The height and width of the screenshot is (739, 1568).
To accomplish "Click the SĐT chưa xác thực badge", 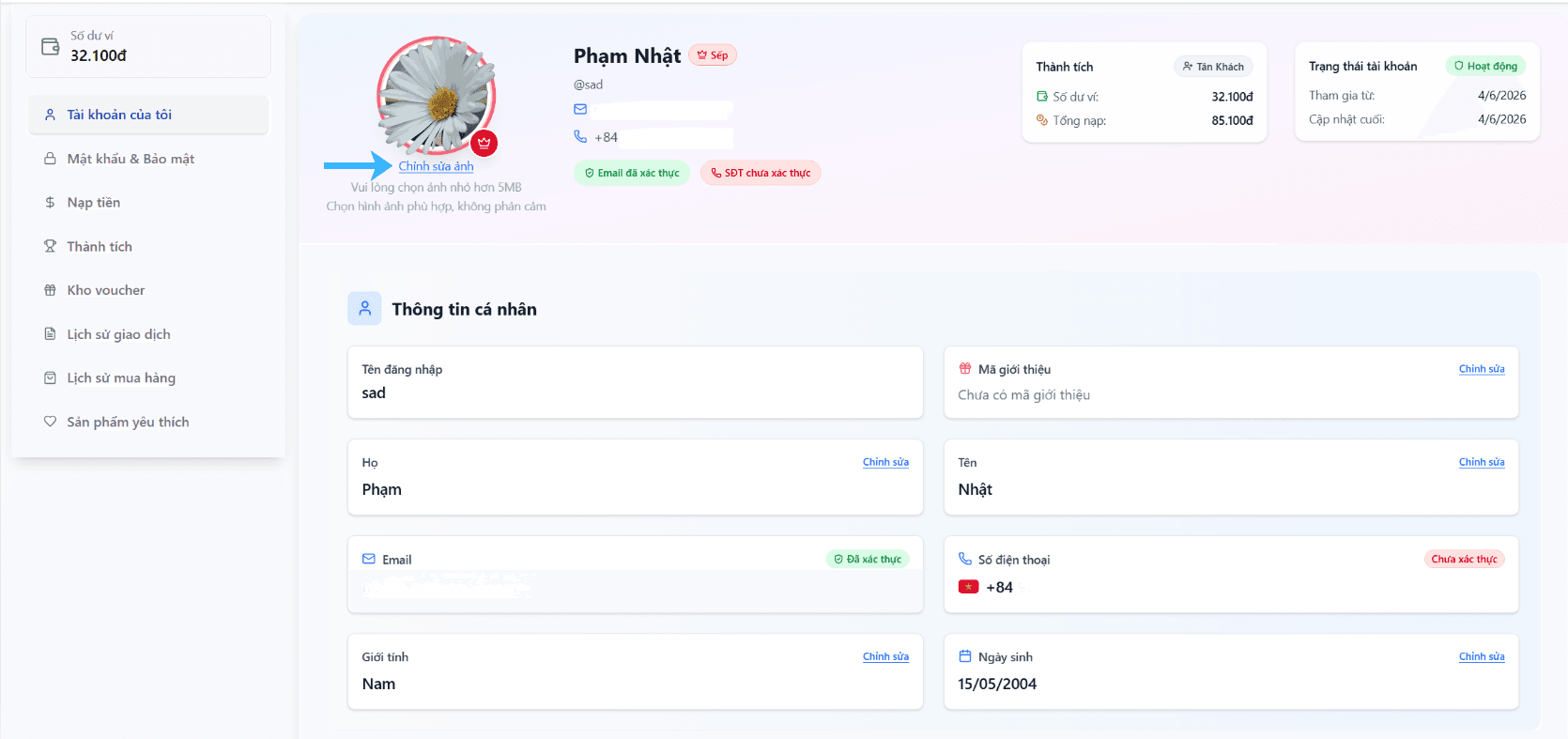I will 761,173.
